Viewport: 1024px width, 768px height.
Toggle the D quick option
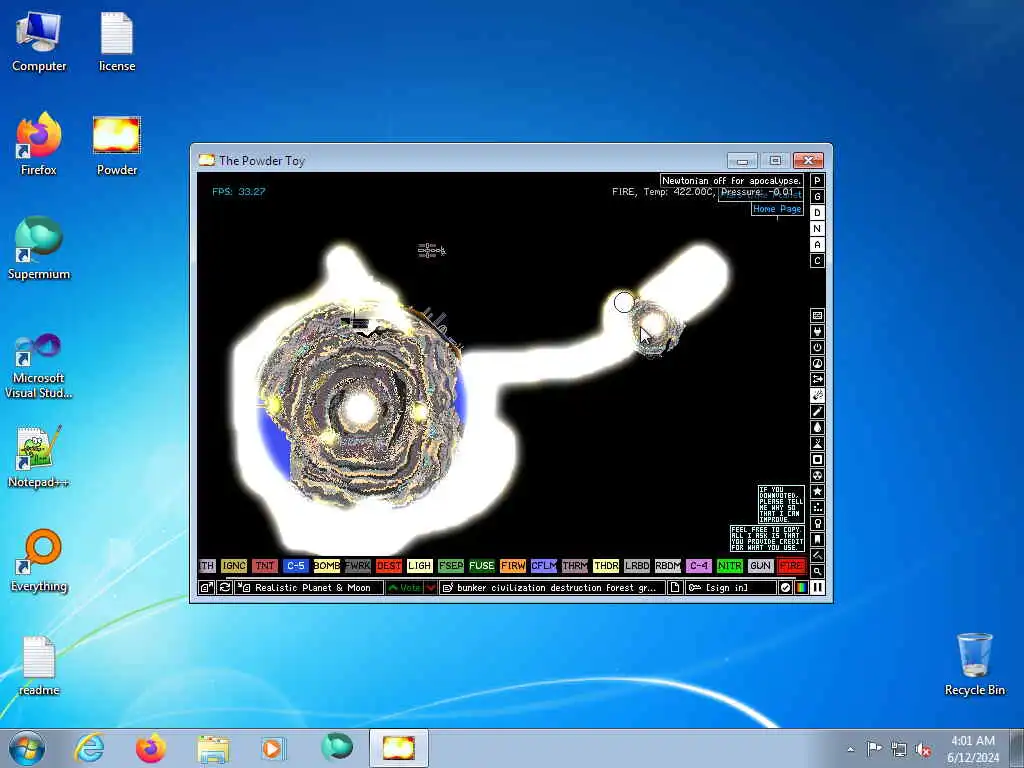(x=817, y=213)
